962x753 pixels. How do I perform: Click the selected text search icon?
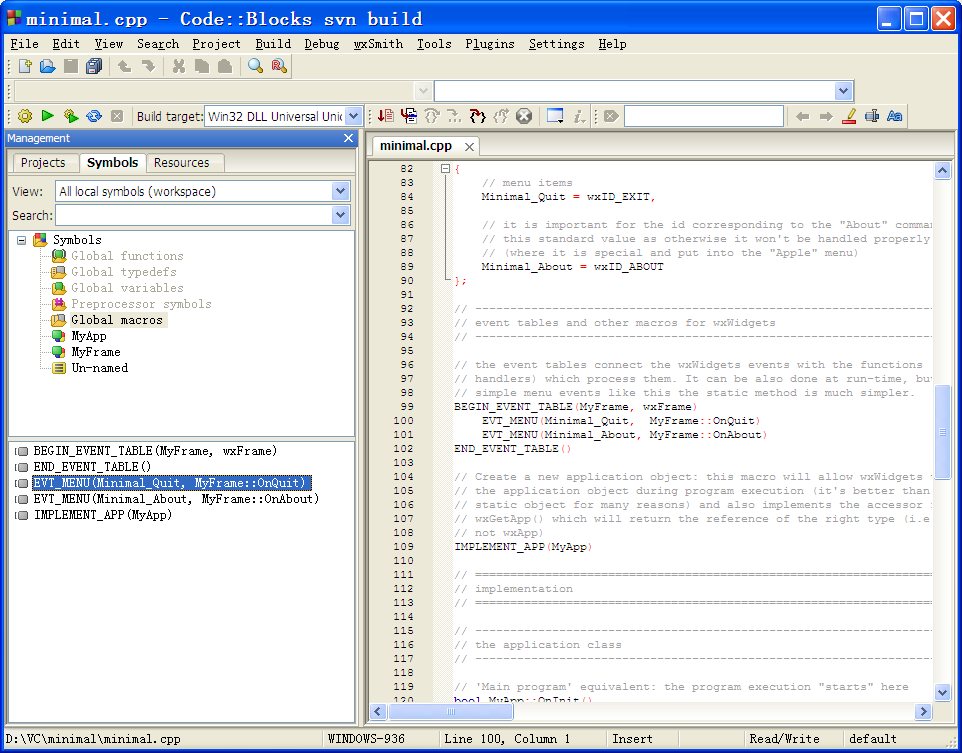[872, 116]
